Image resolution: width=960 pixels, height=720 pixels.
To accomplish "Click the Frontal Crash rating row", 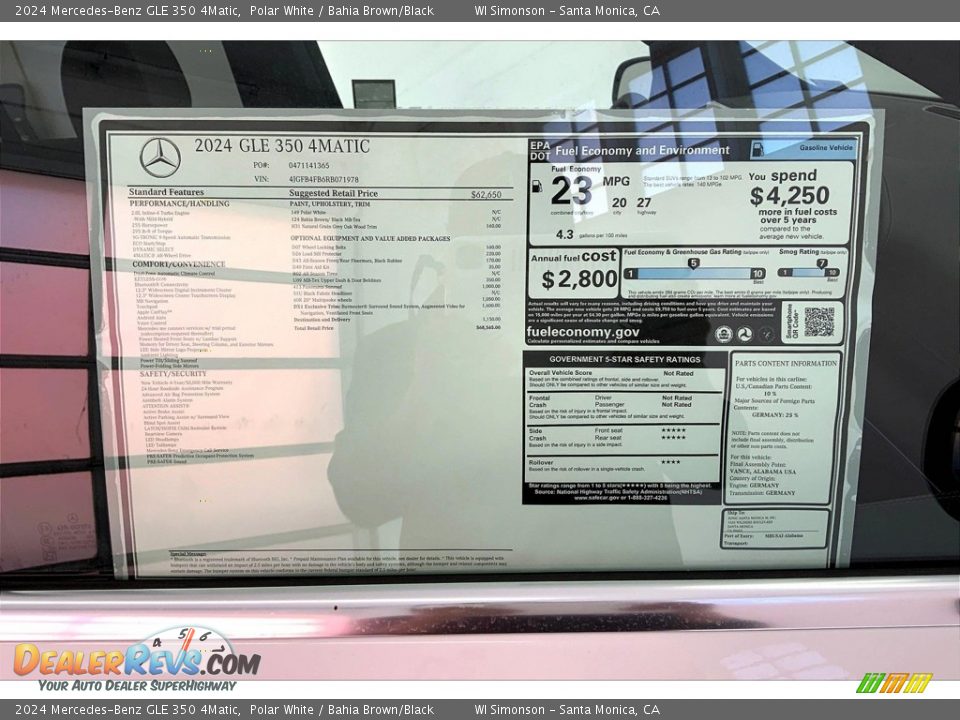I will (x=624, y=407).
